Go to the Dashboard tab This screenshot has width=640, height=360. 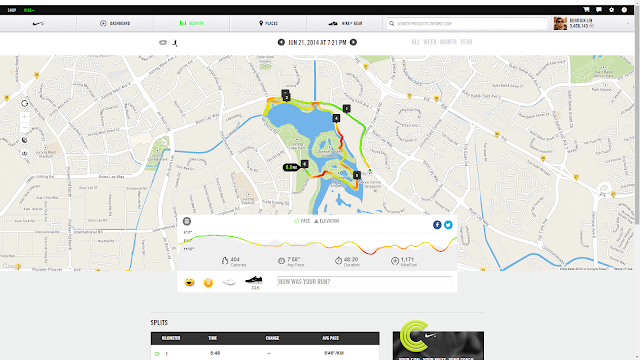point(115,23)
